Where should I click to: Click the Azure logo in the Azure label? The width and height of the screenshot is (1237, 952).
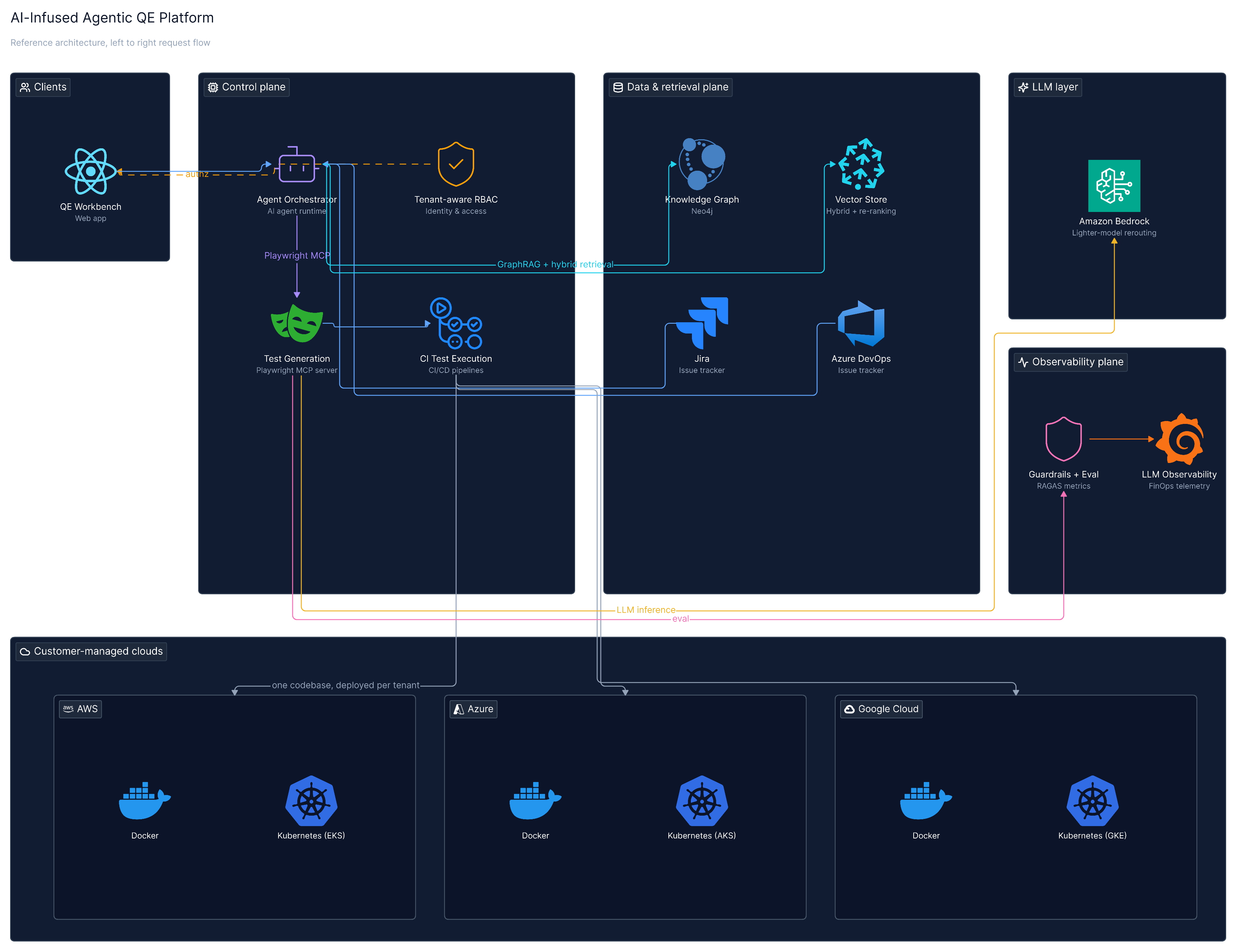pyautogui.click(x=459, y=709)
